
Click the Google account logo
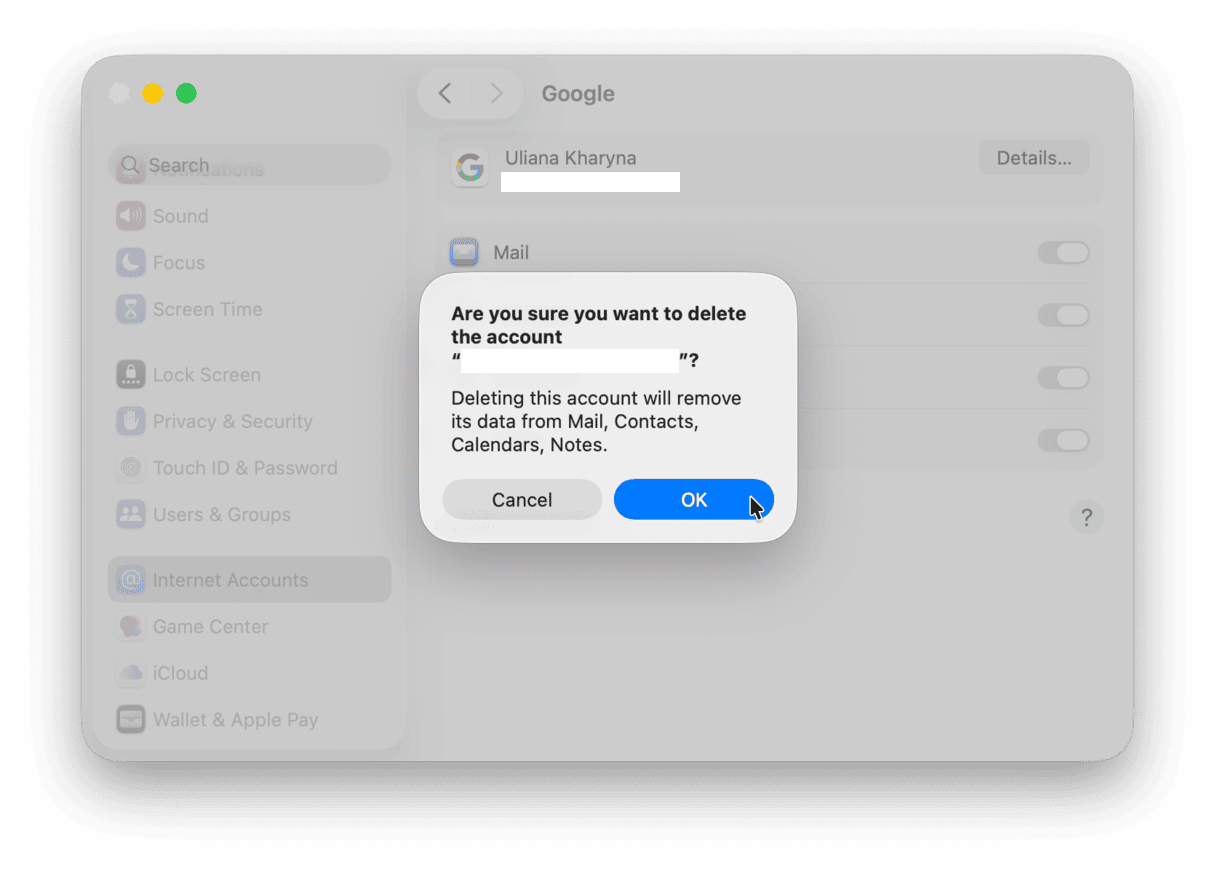(x=470, y=169)
